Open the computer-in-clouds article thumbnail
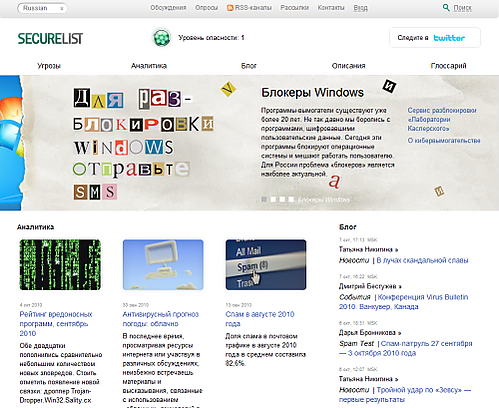 coord(163,265)
